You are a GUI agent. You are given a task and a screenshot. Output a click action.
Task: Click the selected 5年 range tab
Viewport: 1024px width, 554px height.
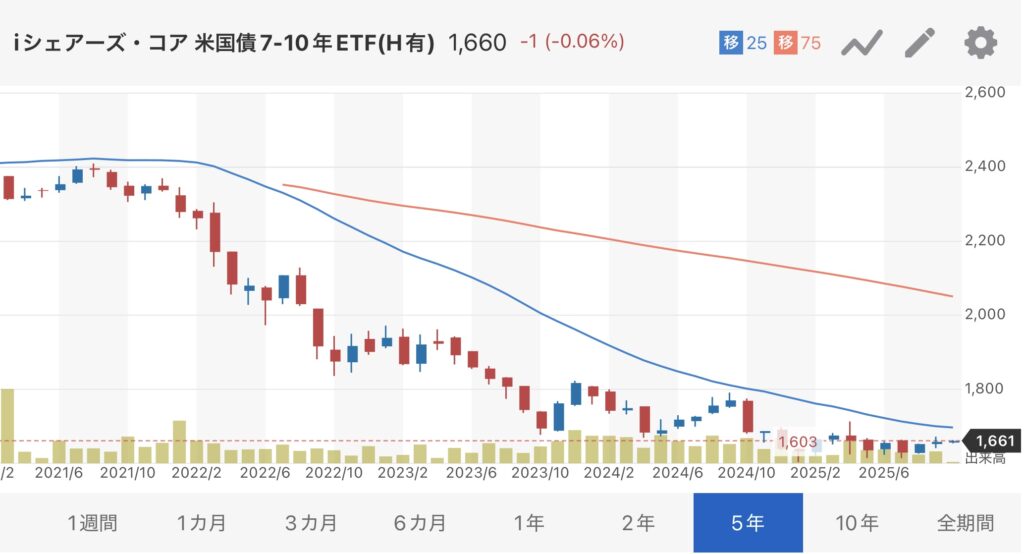tap(747, 523)
